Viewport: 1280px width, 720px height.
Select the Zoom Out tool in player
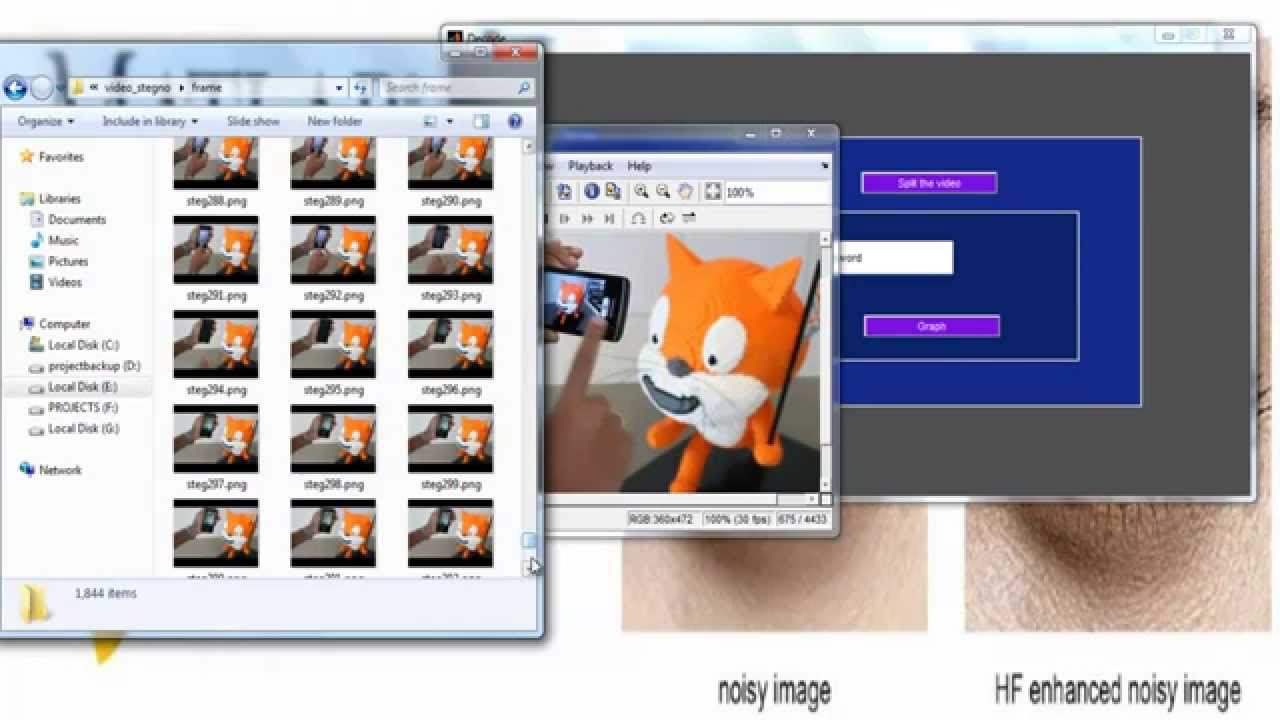pyautogui.click(x=662, y=192)
